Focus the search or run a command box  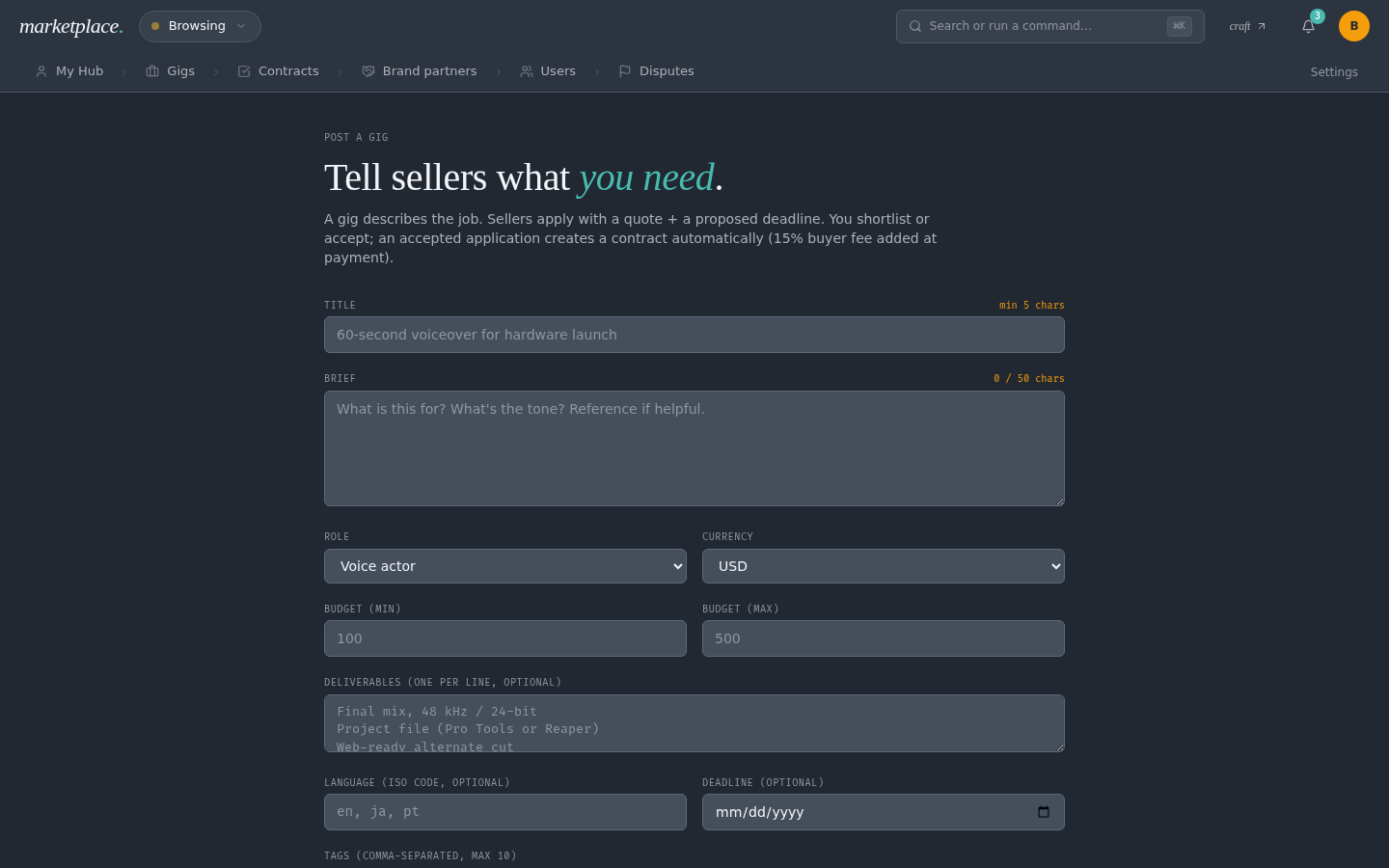click(x=1050, y=26)
